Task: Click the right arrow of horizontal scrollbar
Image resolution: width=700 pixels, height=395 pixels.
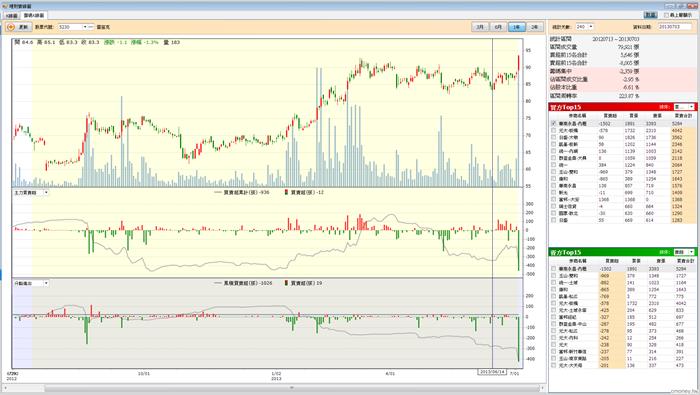Action: (x=543, y=388)
